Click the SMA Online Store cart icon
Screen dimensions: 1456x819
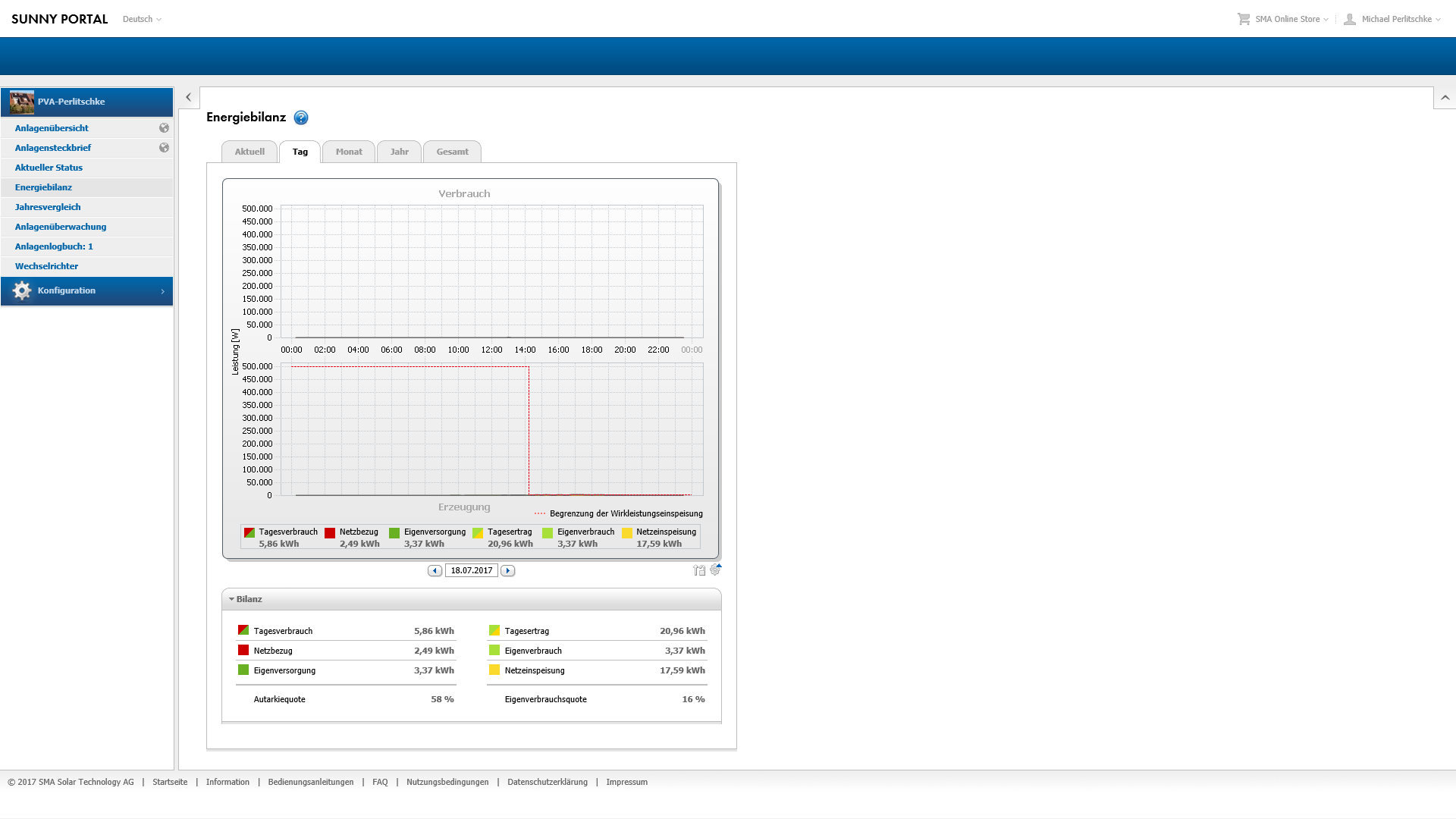(1244, 19)
